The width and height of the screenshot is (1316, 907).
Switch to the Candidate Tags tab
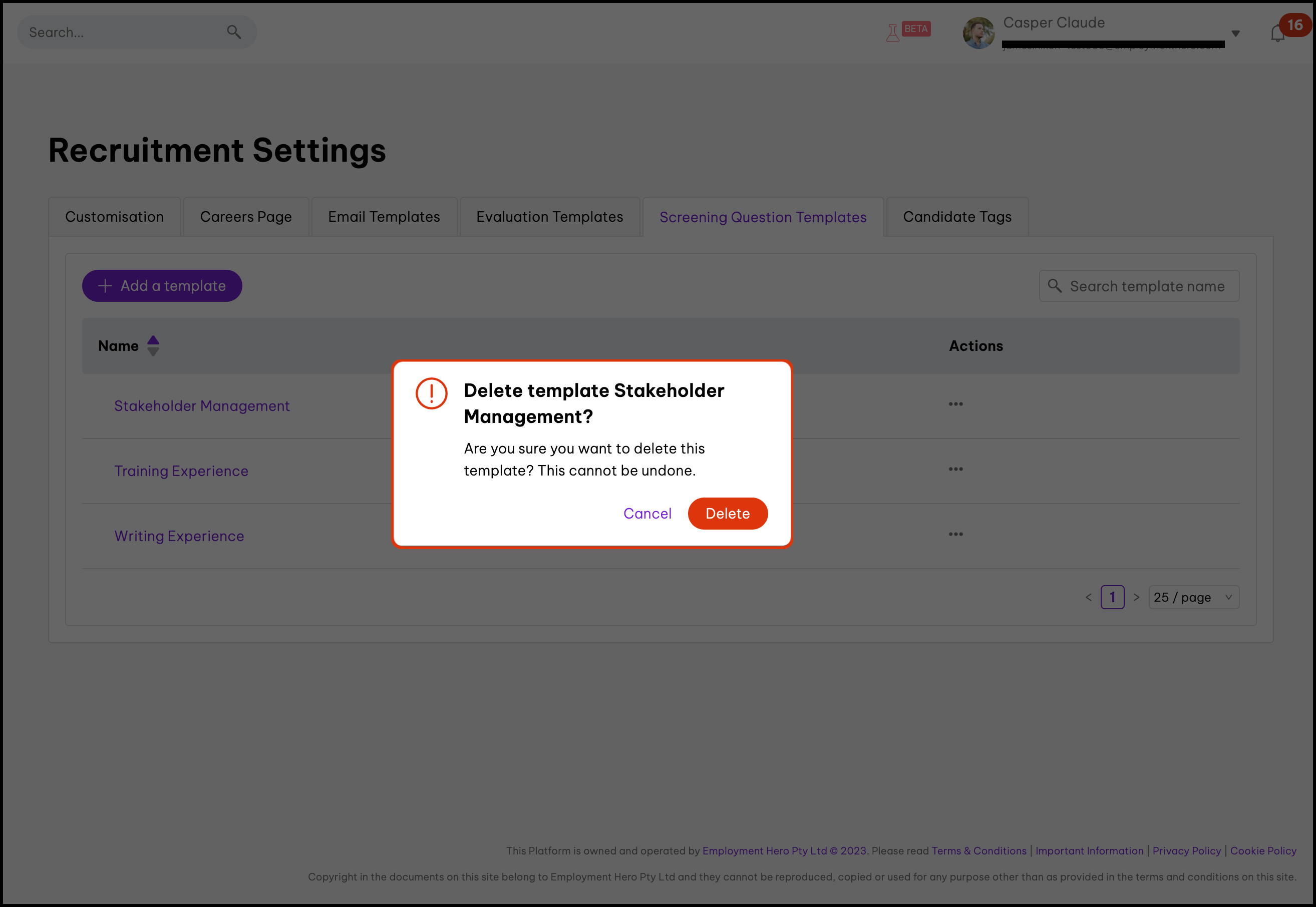[957, 217]
